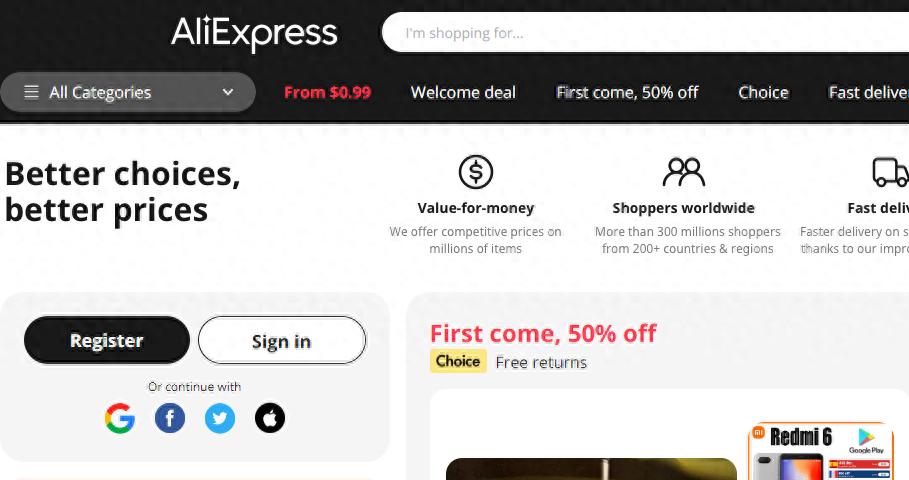
Task: Click the Shoppers worldwide people icon
Action: [683, 173]
